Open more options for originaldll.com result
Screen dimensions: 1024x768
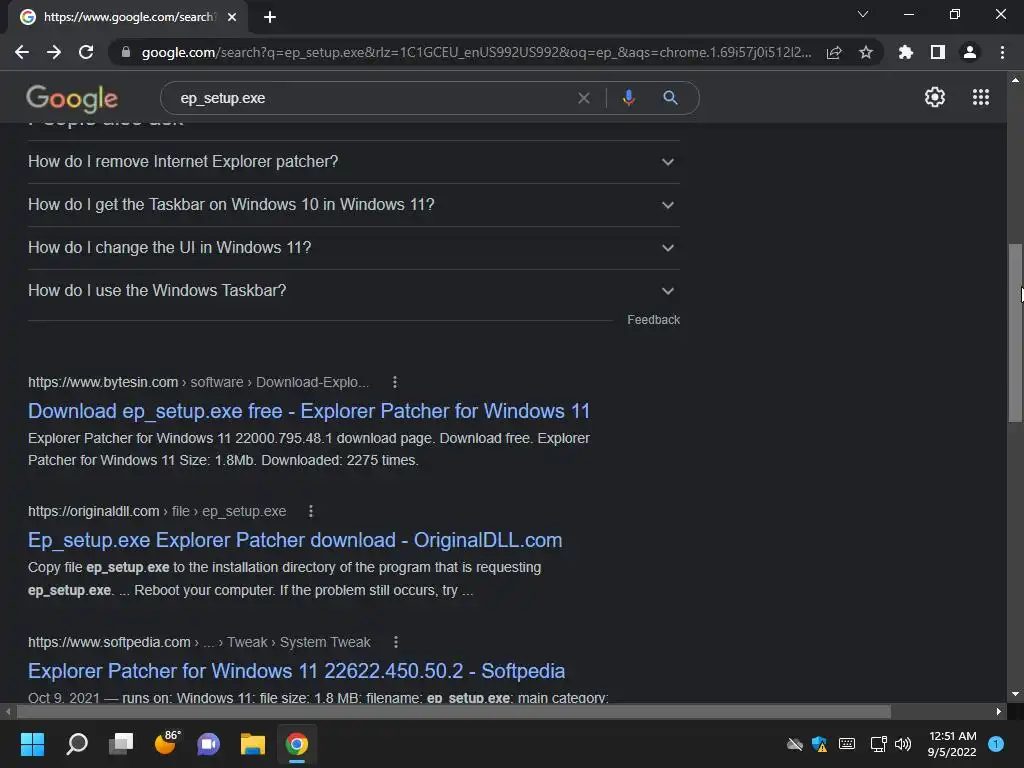point(311,511)
